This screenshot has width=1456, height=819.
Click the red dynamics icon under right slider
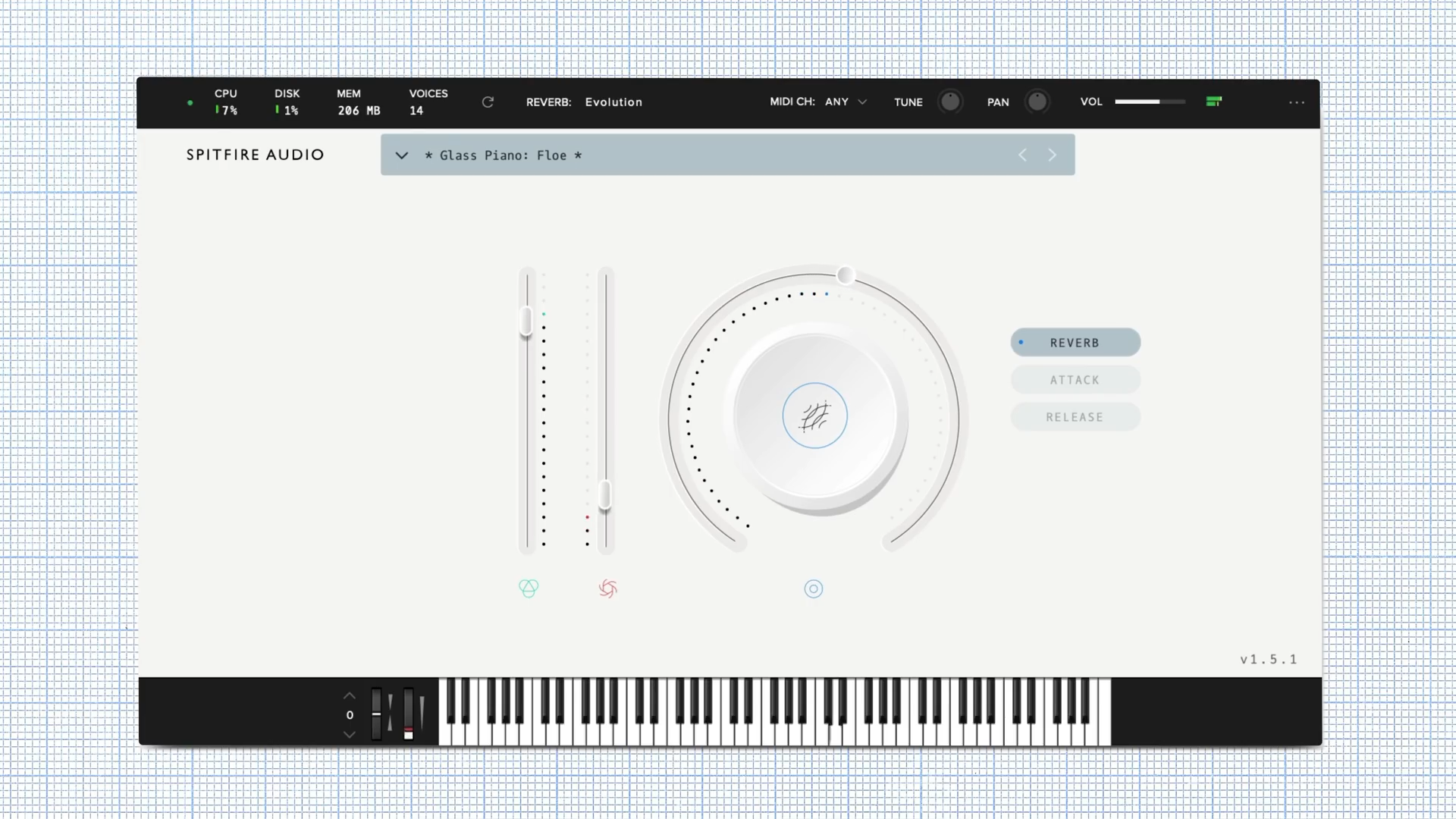tap(607, 588)
